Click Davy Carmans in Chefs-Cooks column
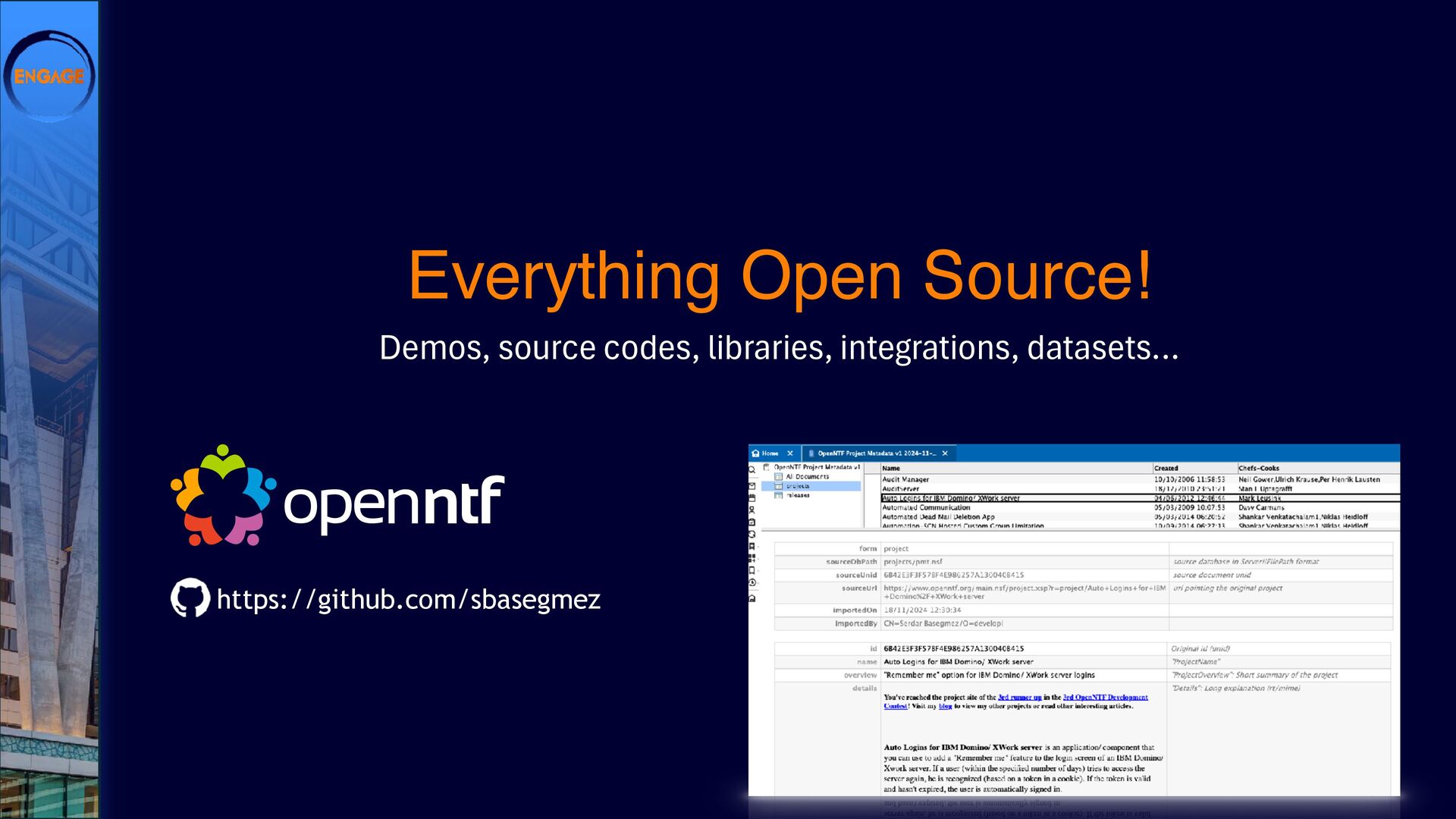The width and height of the screenshot is (1456, 819). 1261,507
